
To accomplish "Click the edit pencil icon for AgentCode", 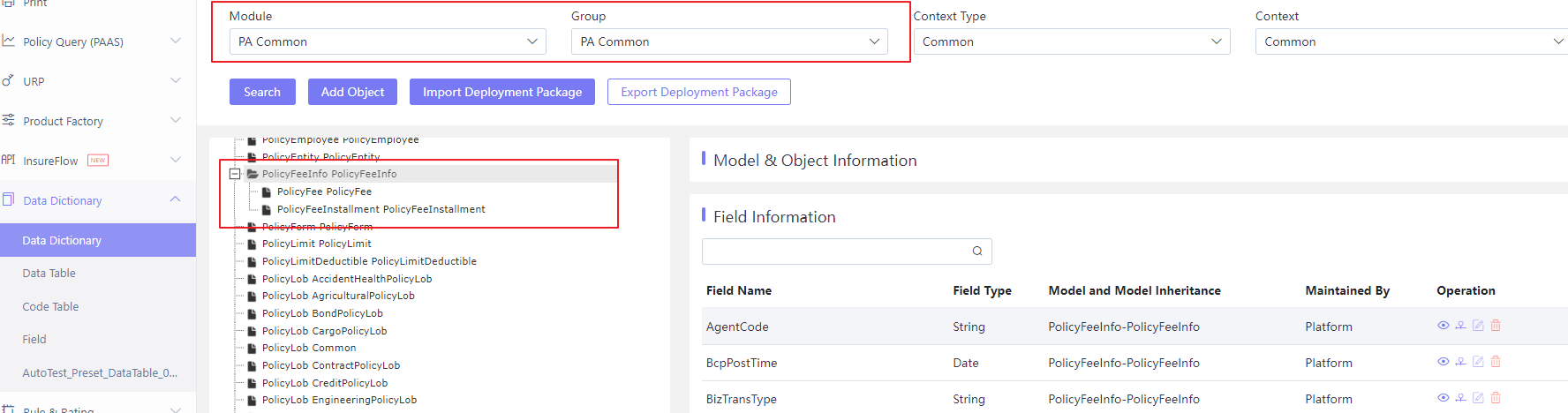I will (1478, 326).
